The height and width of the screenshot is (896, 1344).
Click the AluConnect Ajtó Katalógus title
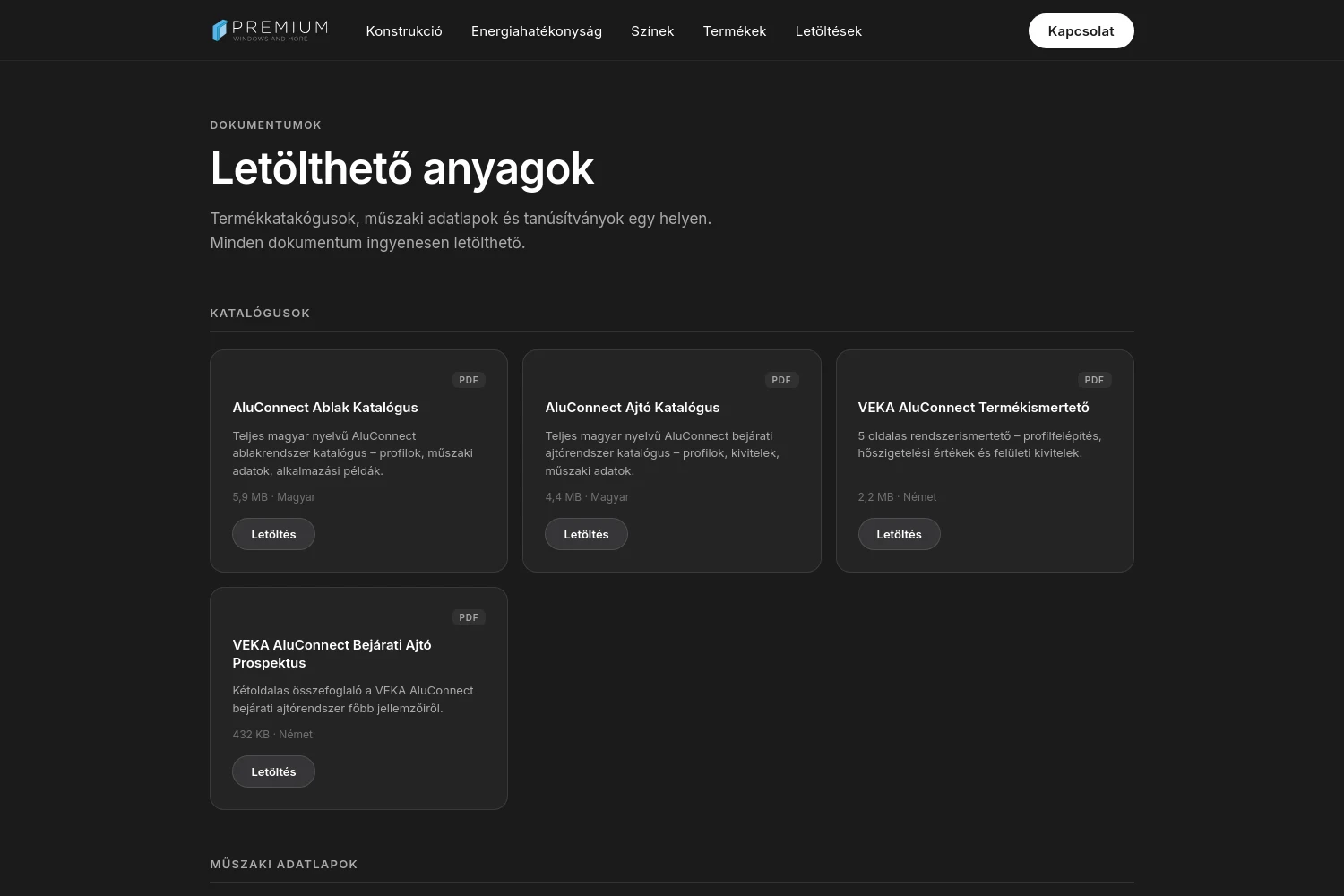click(633, 408)
